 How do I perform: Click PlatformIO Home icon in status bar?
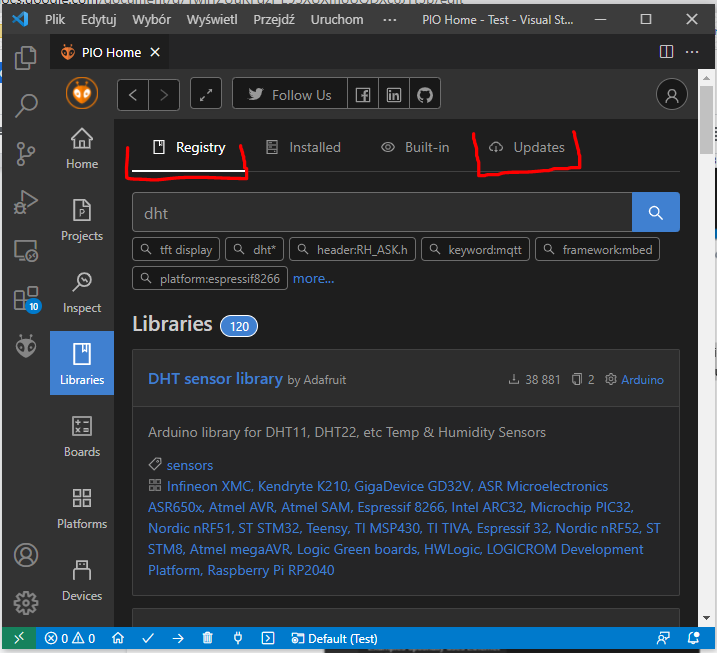(x=118, y=638)
